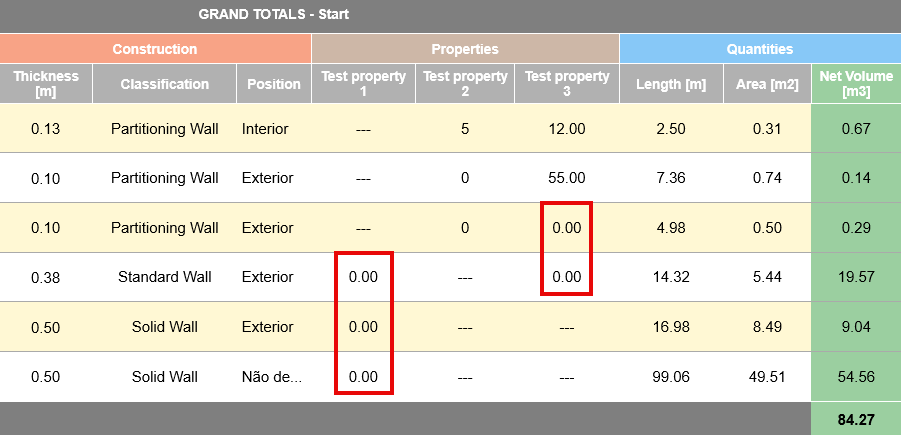
Task: Click the Quantities group header
Action: coord(760,48)
